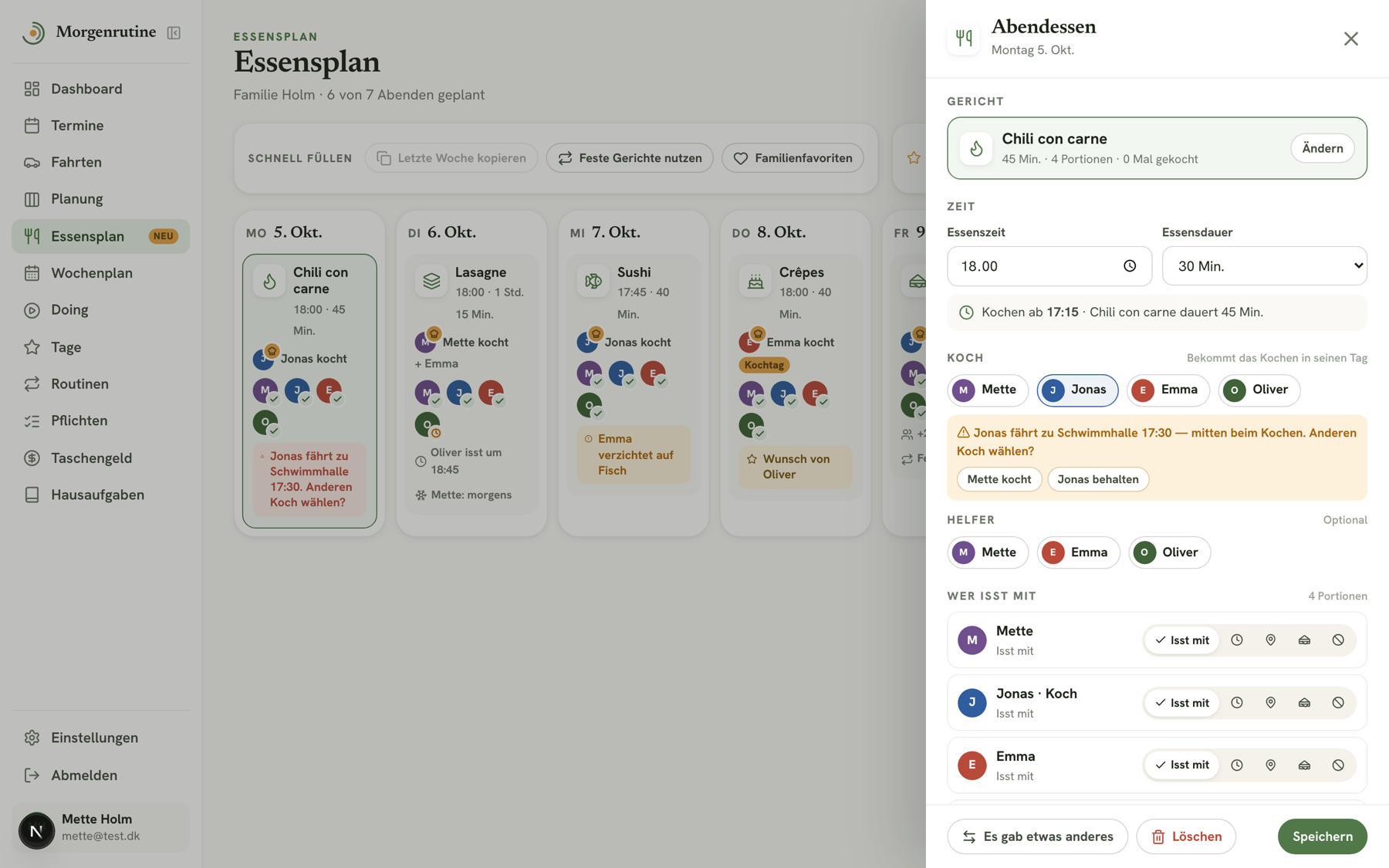Choose 'Jonas behalten' in the warning
This screenshot has height=868, width=1389.
coord(1097,479)
